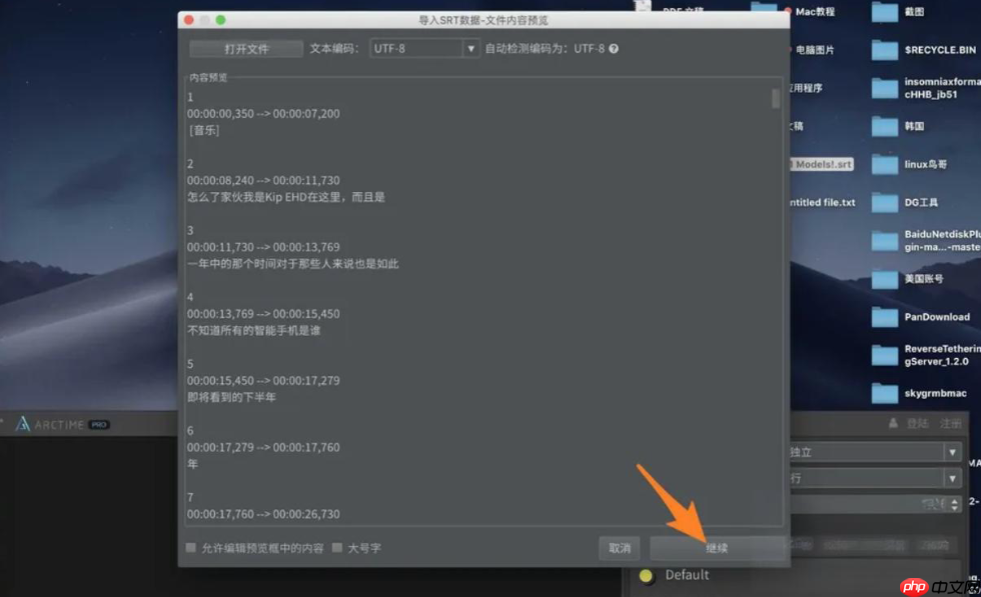Click the 继续 continue button
Screen dimensions: 981x597
click(x=718, y=546)
